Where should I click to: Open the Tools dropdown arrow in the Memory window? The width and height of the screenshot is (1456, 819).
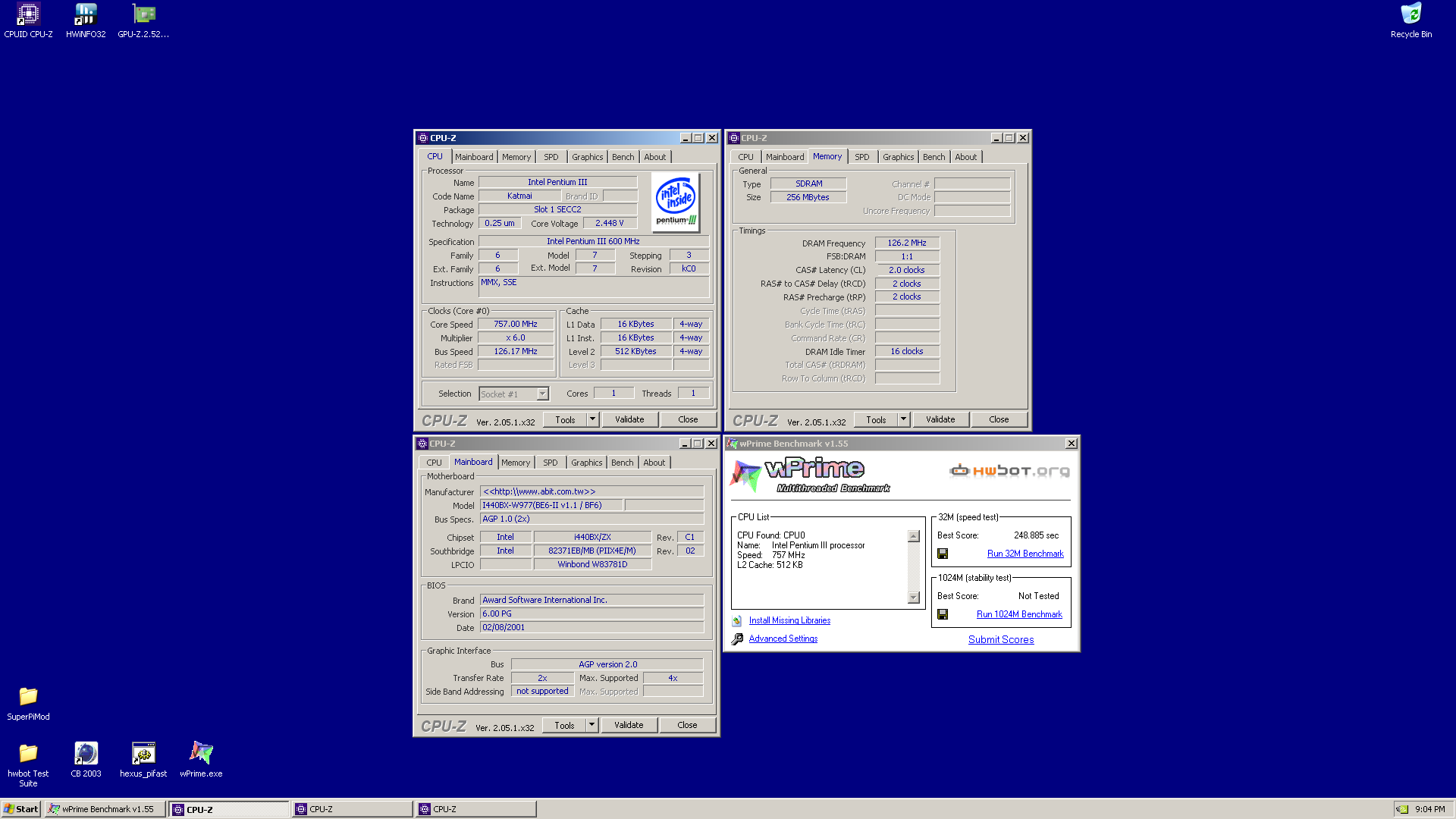[903, 419]
